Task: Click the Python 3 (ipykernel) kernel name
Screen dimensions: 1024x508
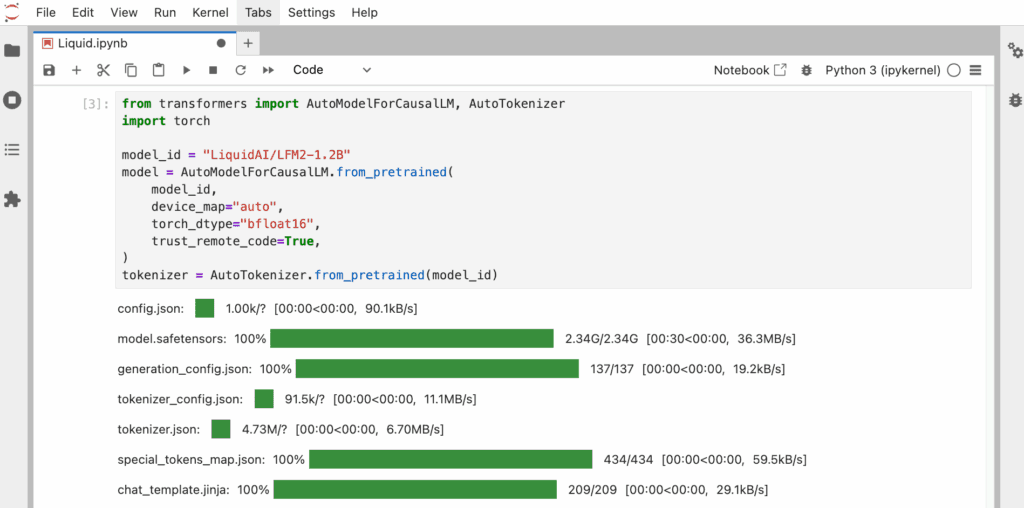Action: coord(883,70)
